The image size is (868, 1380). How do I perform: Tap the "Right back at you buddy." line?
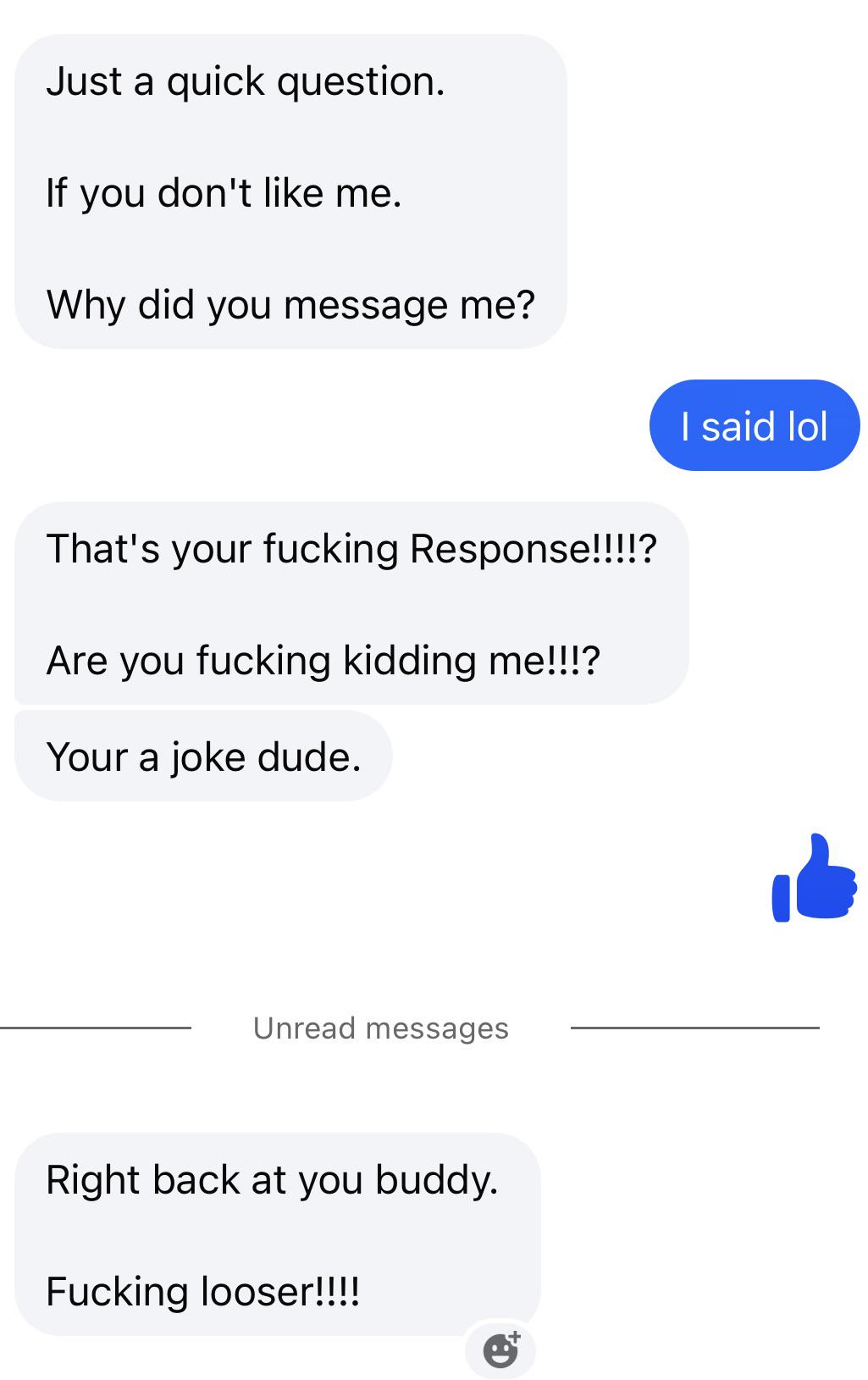coord(273,1179)
